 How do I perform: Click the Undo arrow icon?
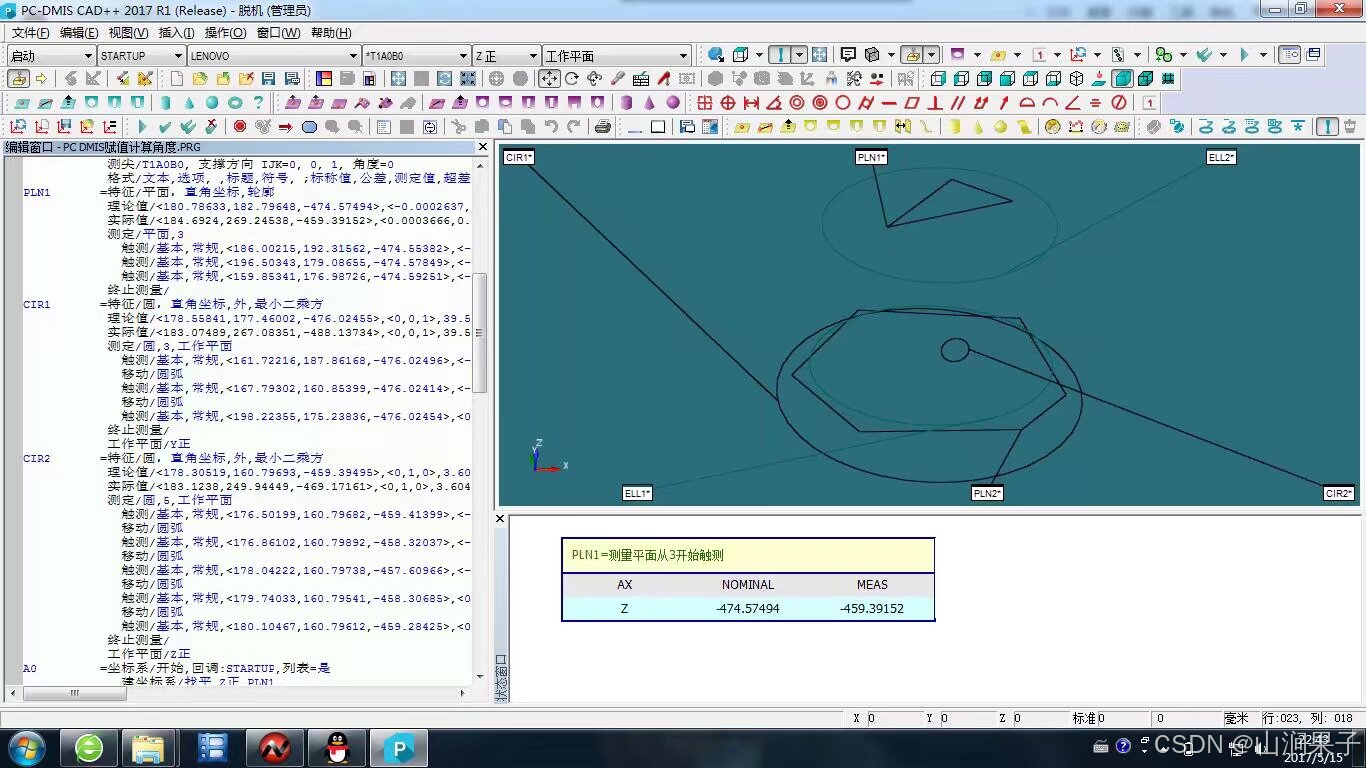coord(551,127)
